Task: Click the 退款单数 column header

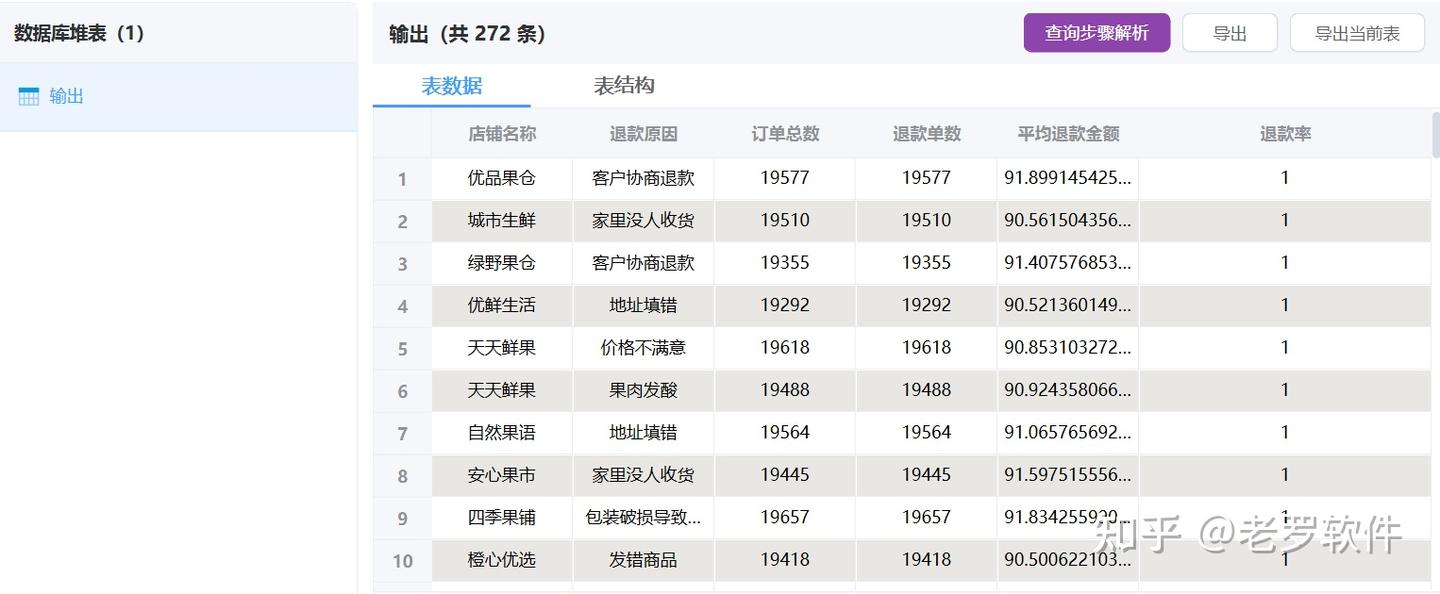Action: point(927,134)
